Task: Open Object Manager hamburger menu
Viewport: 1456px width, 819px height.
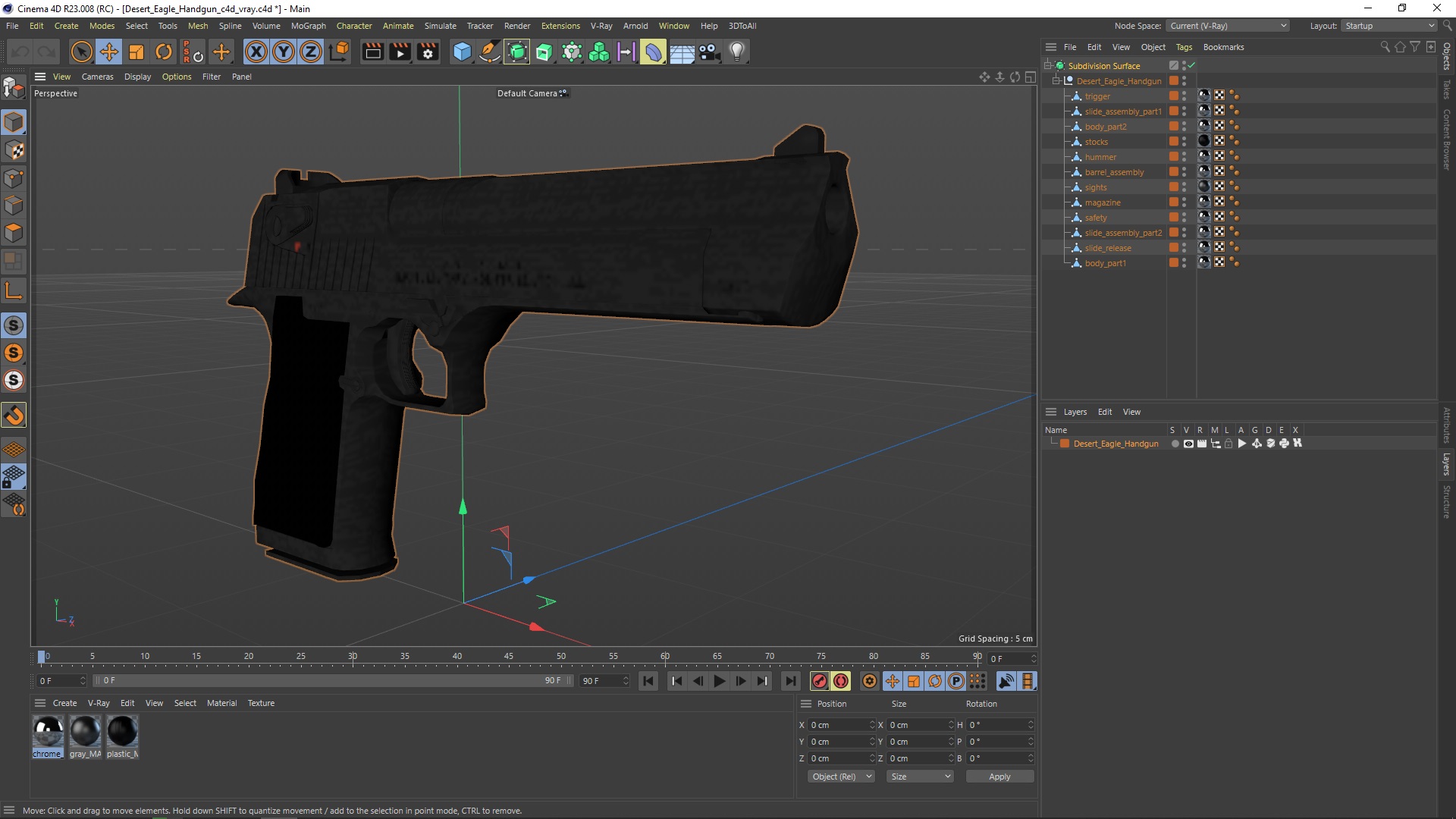Action: 1051,47
